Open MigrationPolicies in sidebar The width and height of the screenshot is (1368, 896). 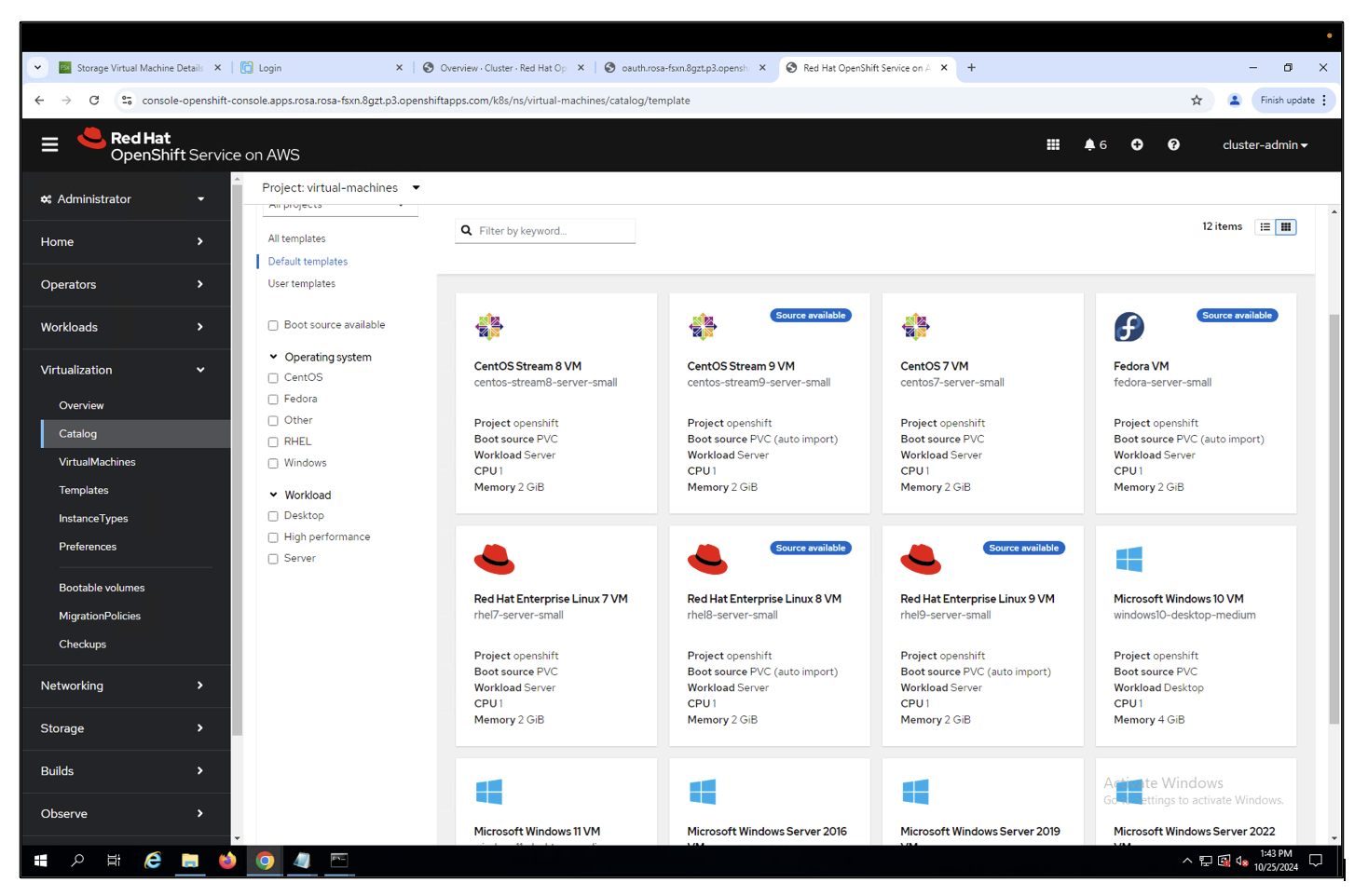[100, 616]
